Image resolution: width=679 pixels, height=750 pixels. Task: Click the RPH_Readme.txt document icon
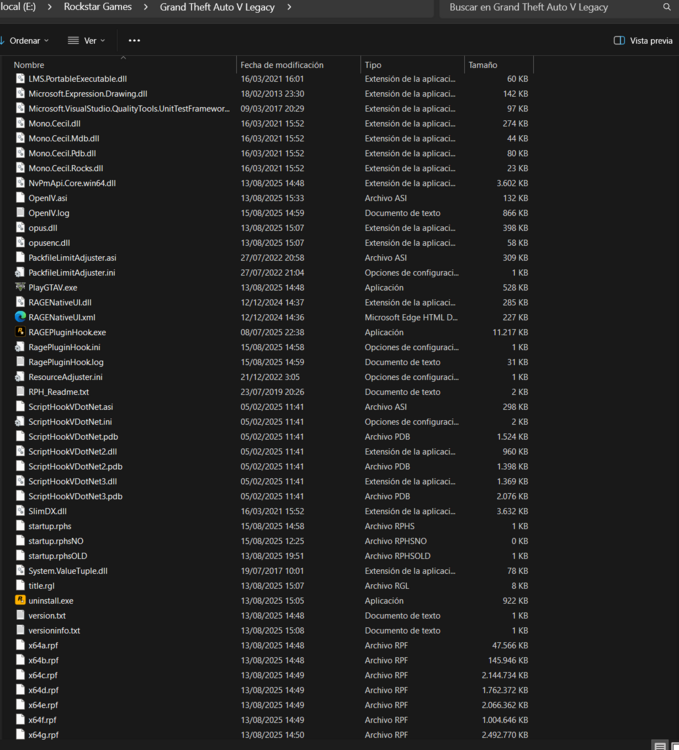tap(20, 391)
